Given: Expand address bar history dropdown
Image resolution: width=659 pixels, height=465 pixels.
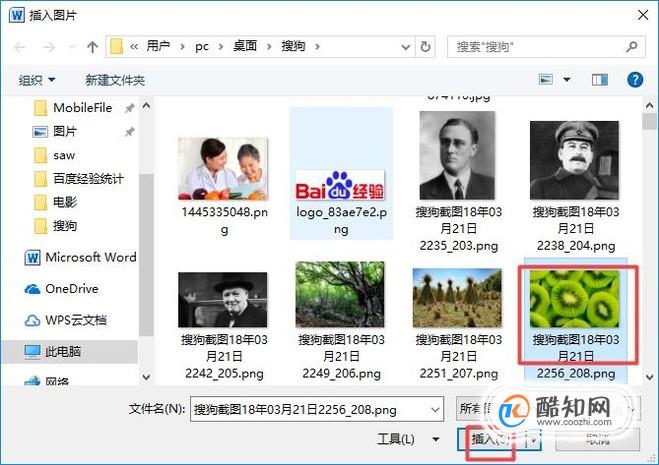Looking at the screenshot, I should 406,47.
